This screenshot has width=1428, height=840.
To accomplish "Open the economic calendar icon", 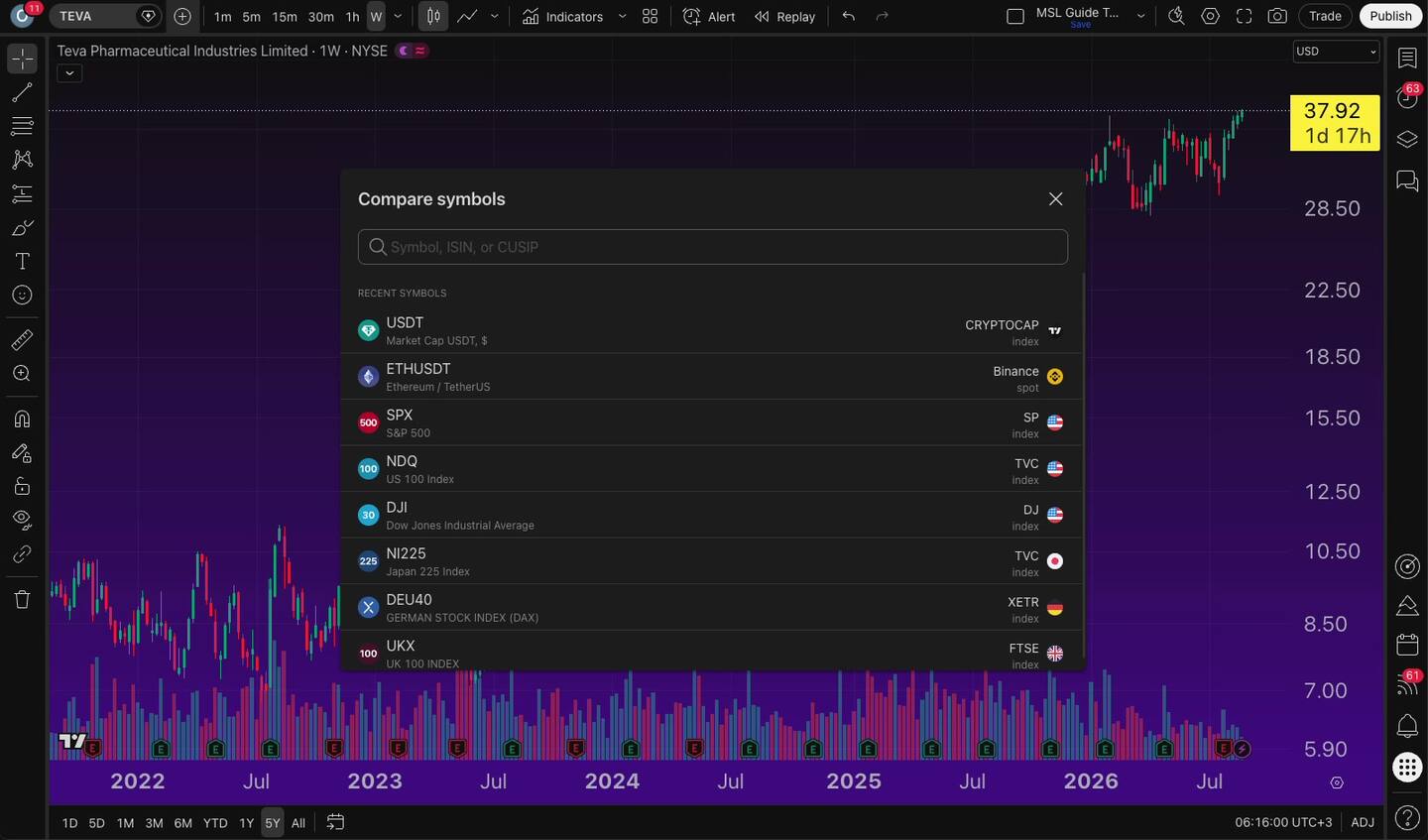I will pos(1407,645).
